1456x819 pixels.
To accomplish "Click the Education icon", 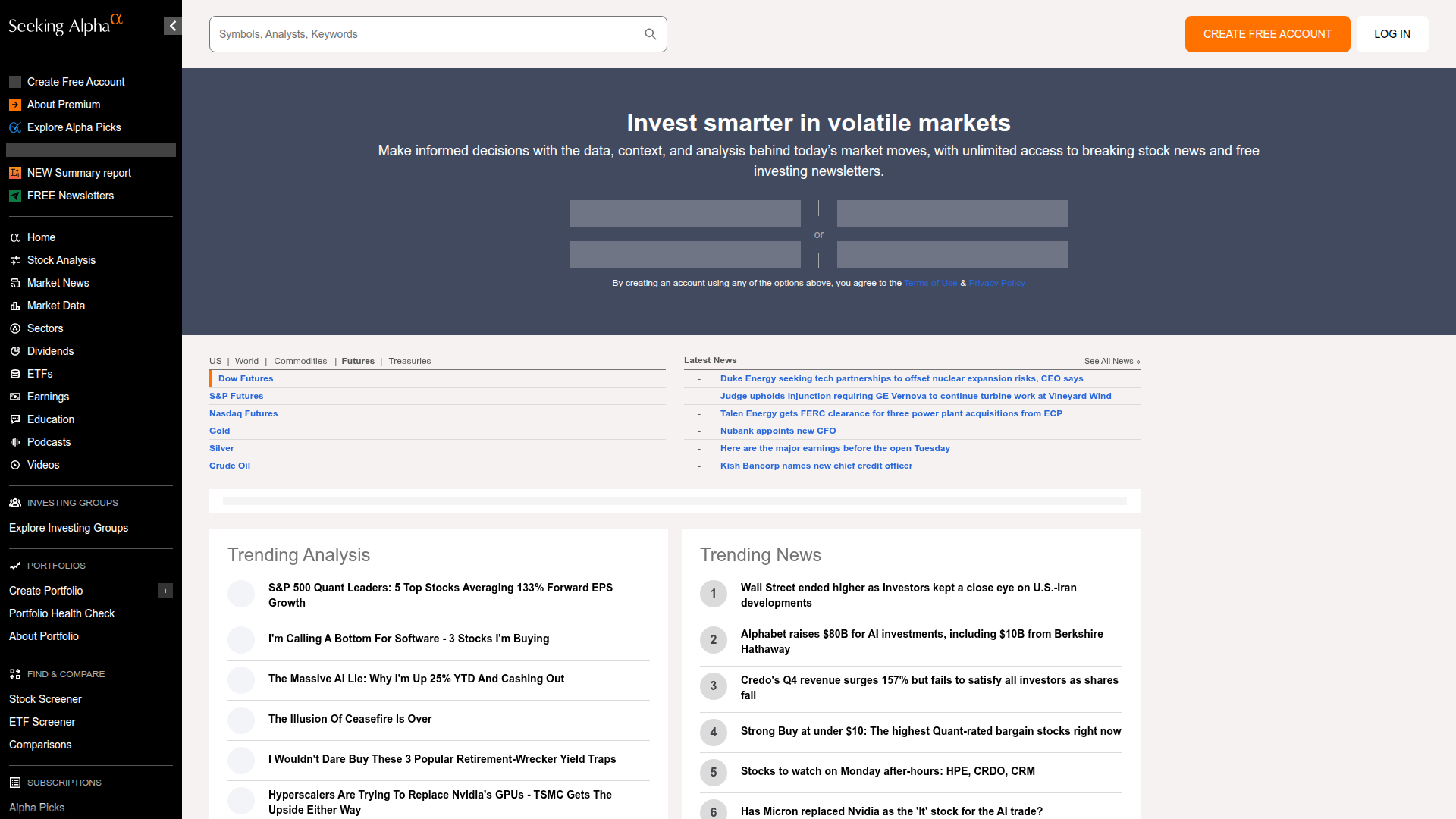I will 15,419.
